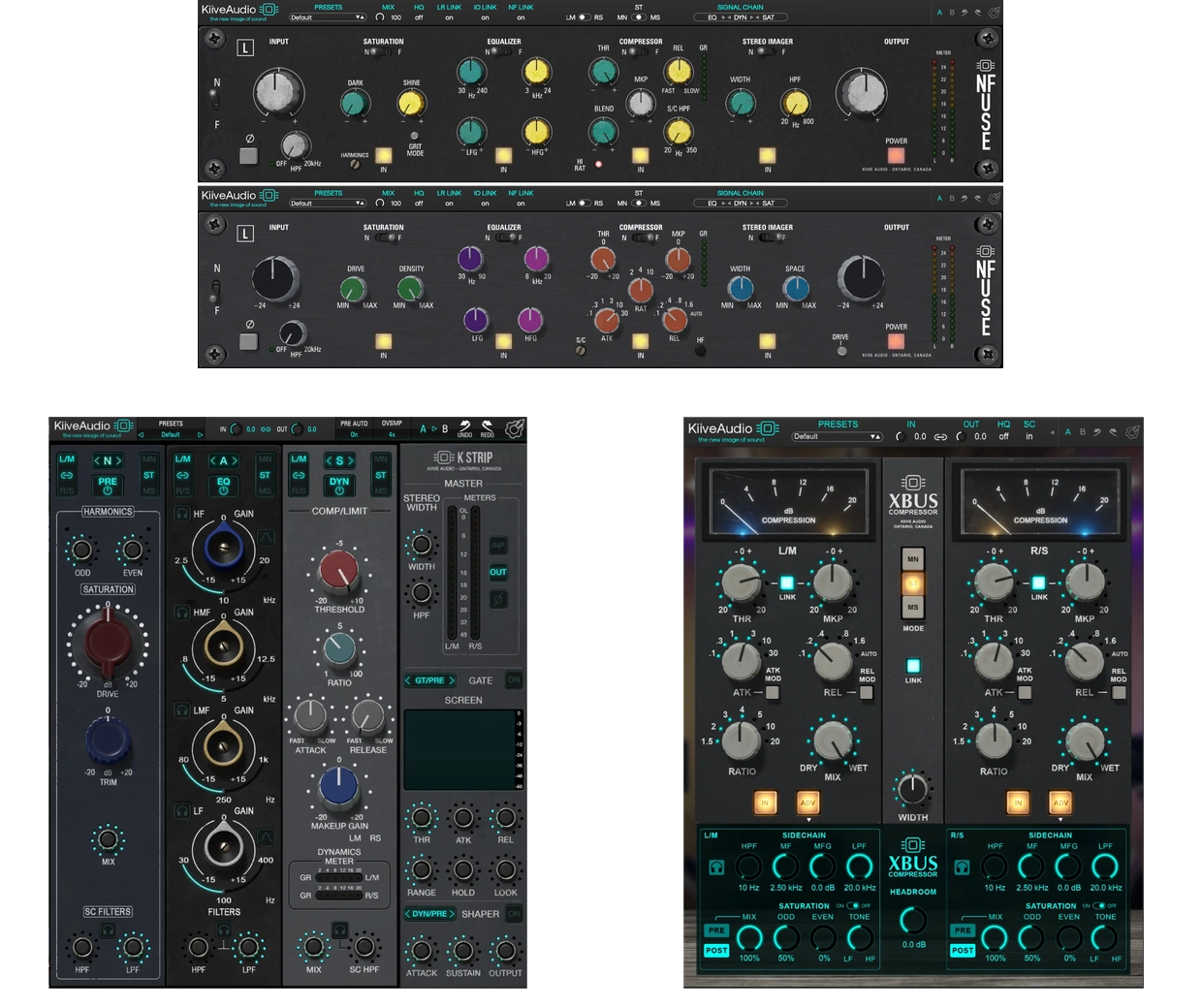The width and height of the screenshot is (1202, 1008).
Task: Expand the L/M ADV section in XBus
Action: point(807,803)
